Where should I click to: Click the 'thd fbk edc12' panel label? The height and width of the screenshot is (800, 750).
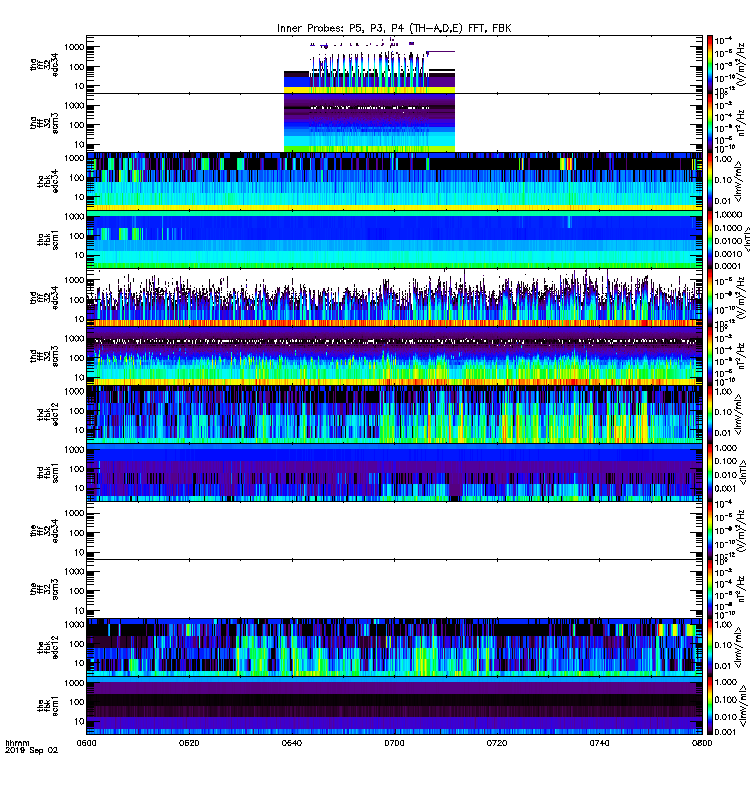click(48, 414)
